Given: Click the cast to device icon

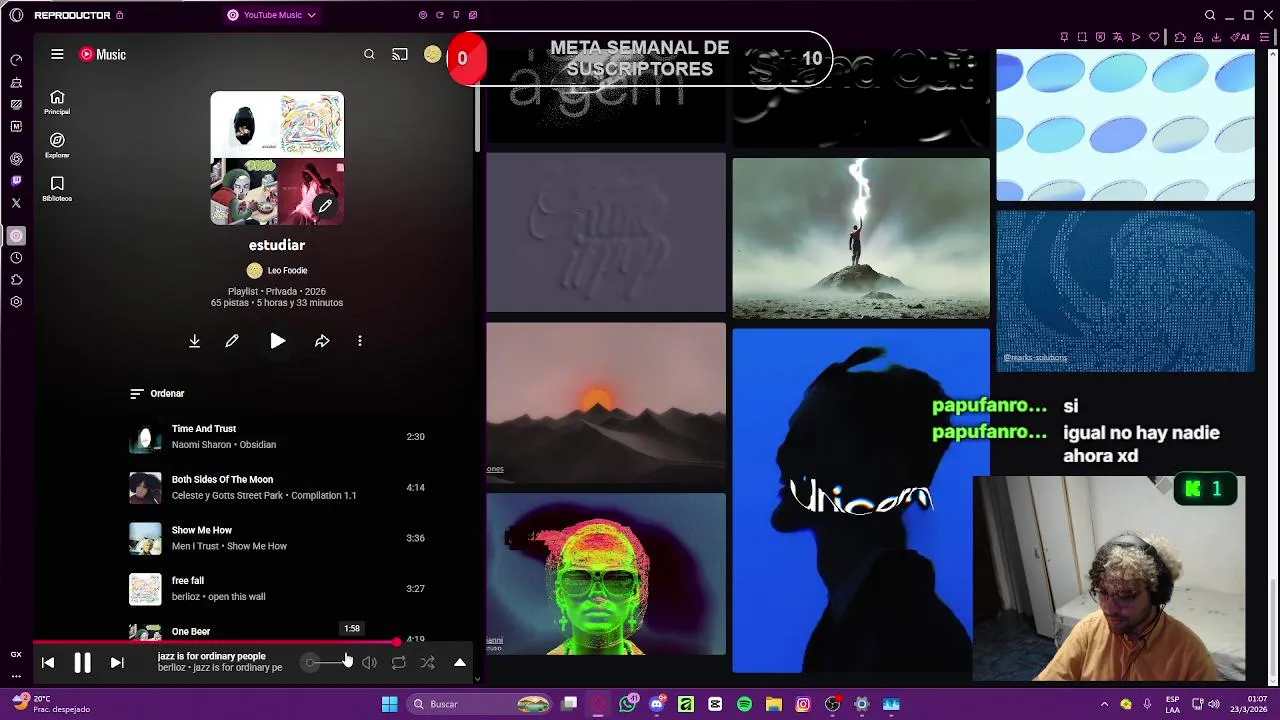Looking at the screenshot, I should [400, 54].
